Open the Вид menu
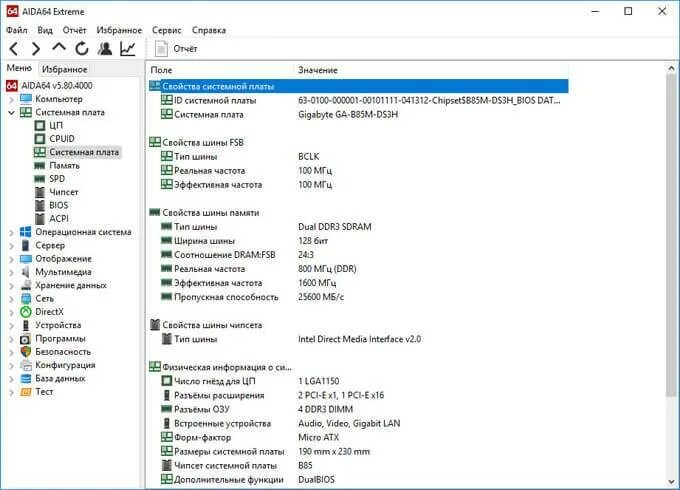Viewport: 680px width, 490px height. [x=45, y=30]
